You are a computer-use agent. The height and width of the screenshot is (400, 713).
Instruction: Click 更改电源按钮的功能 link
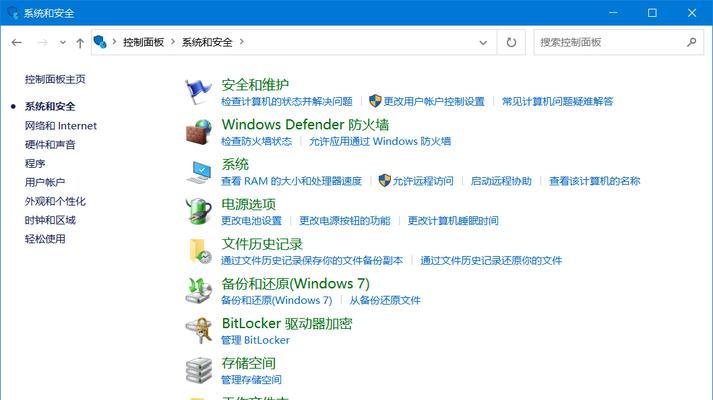pyautogui.click(x=345, y=220)
